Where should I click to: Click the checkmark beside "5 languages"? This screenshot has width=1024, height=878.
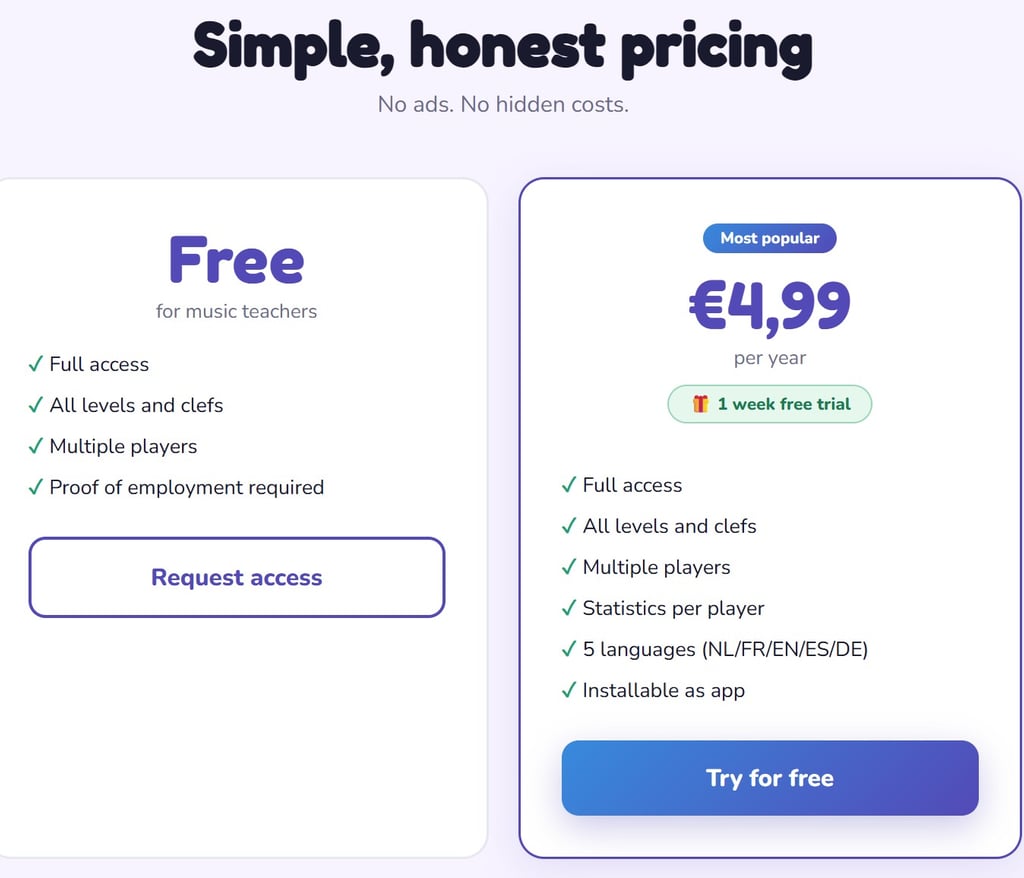coord(569,649)
